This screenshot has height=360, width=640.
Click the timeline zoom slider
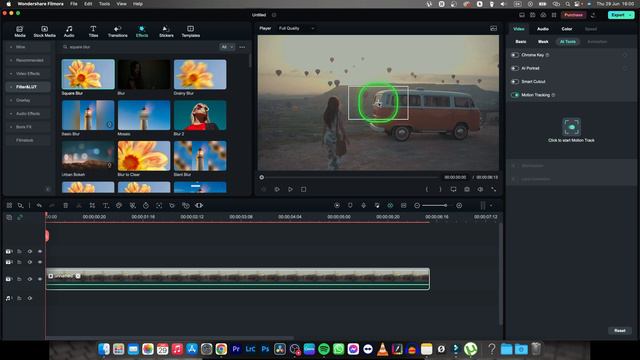tap(436, 205)
